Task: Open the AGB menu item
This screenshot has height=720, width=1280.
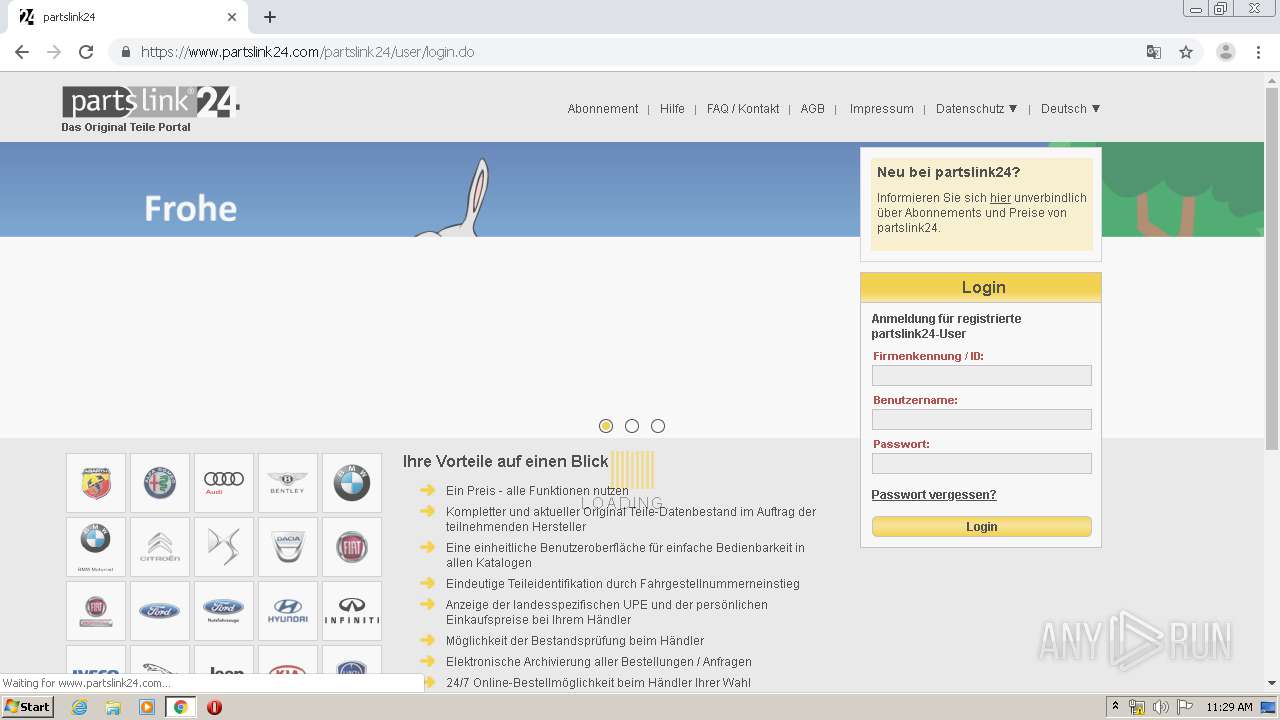Action: [813, 109]
